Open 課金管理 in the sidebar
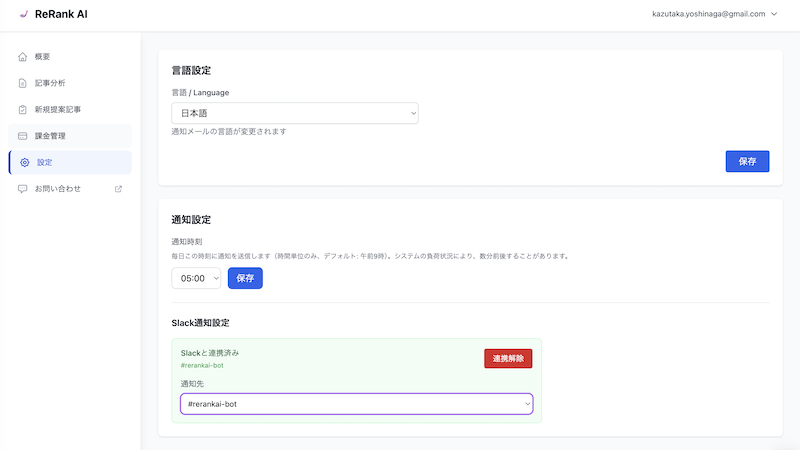This screenshot has height=450, width=800. pyautogui.click(x=70, y=136)
